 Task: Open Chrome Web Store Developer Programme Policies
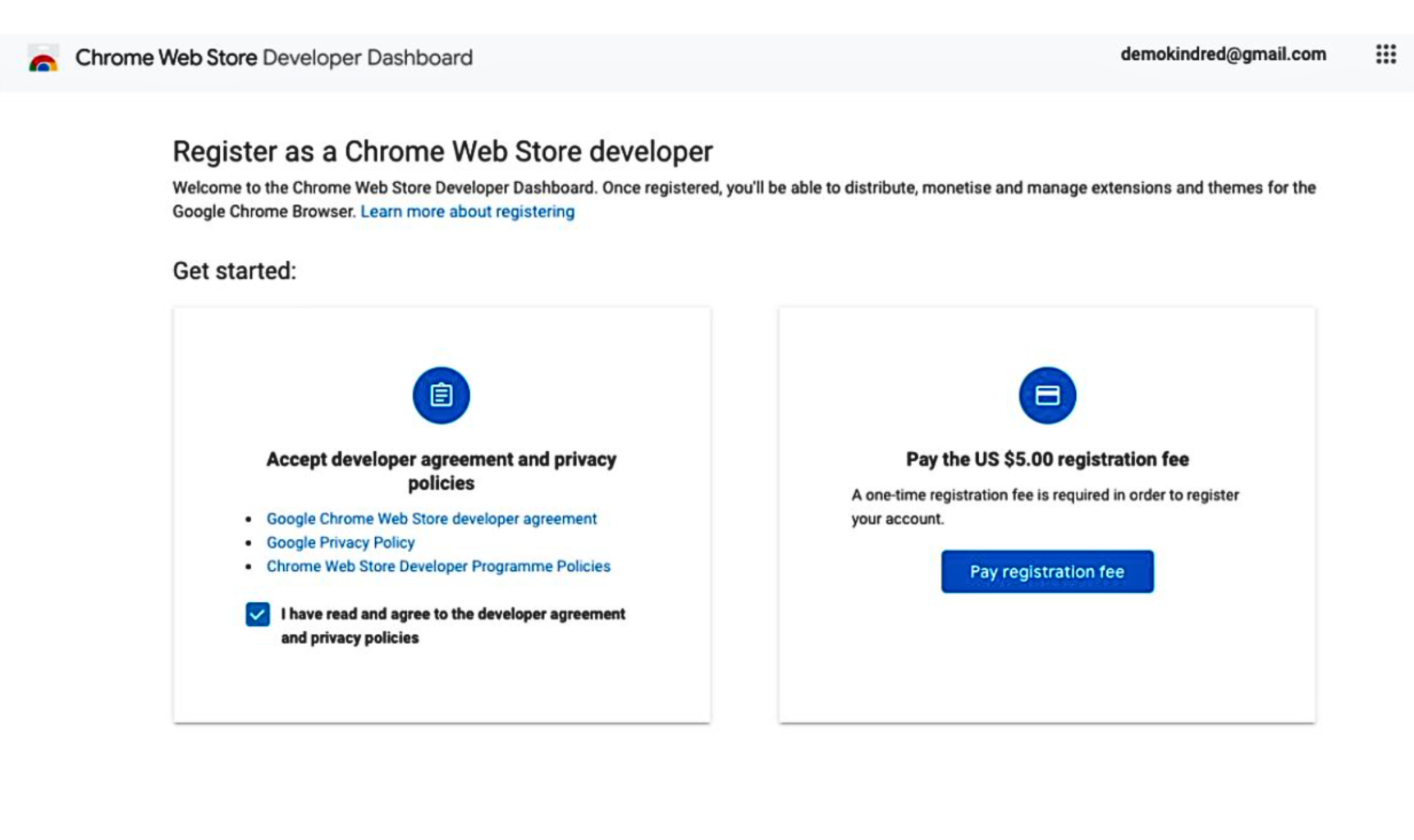(438, 566)
